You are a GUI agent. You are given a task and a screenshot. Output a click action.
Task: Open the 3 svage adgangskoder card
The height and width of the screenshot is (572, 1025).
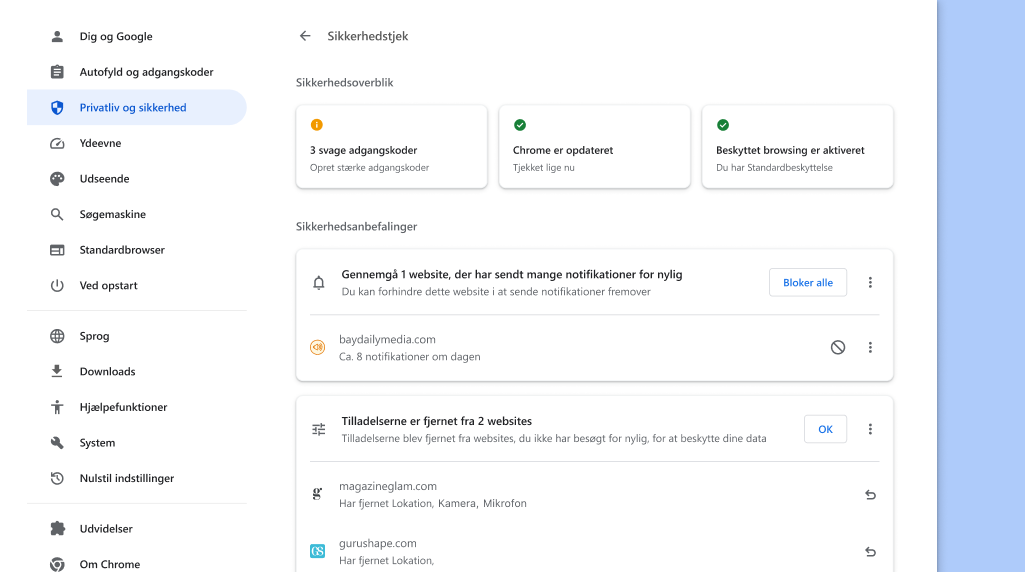(x=392, y=146)
